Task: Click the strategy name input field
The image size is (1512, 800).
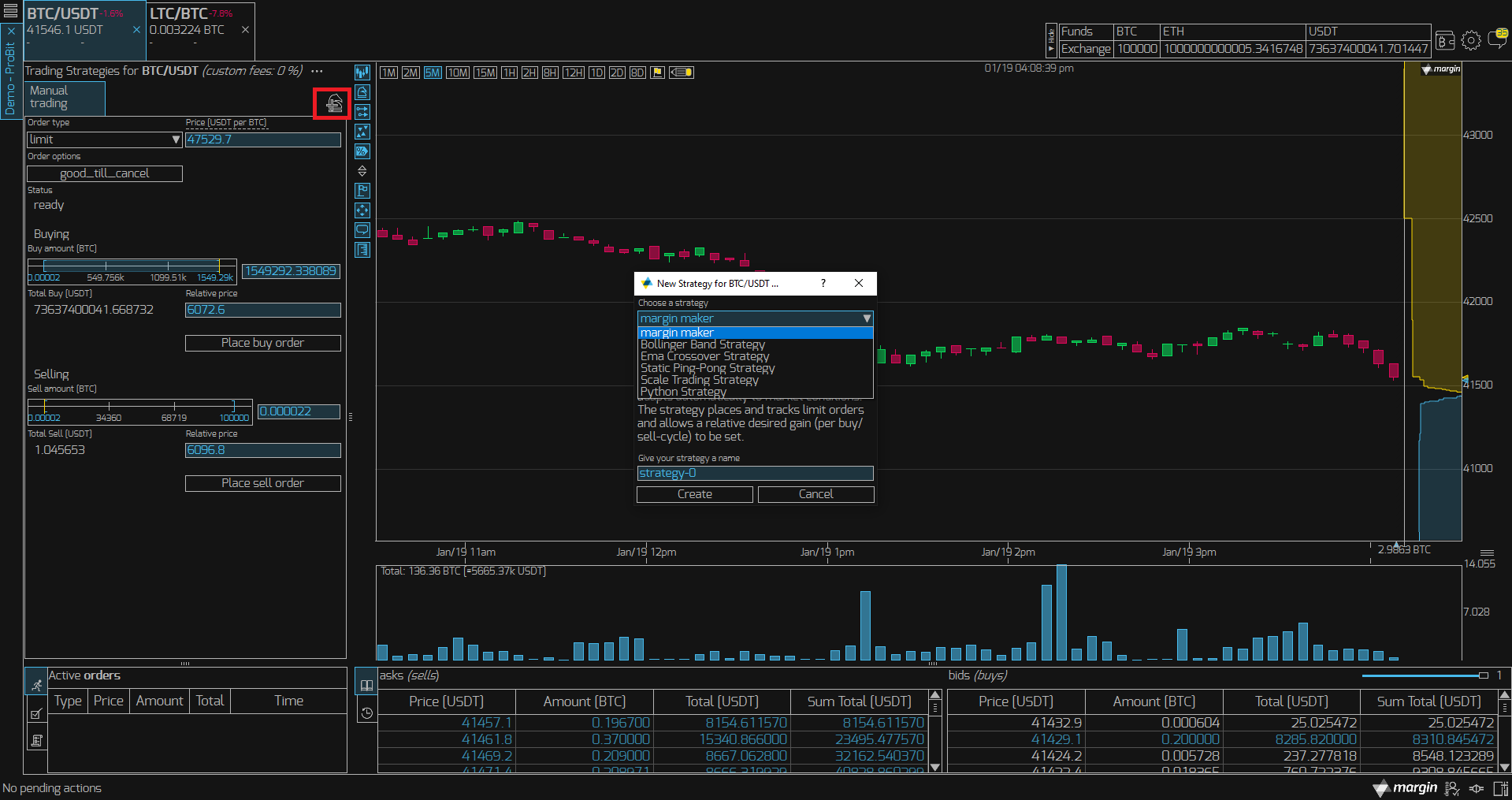Action: pyautogui.click(x=755, y=473)
